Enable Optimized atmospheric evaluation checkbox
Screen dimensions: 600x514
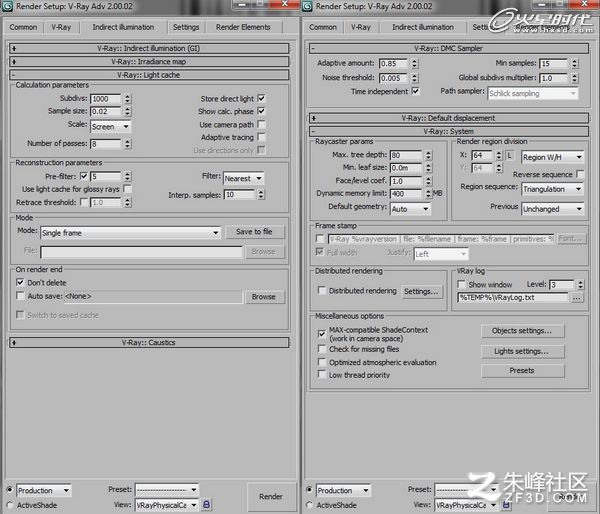point(322,362)
